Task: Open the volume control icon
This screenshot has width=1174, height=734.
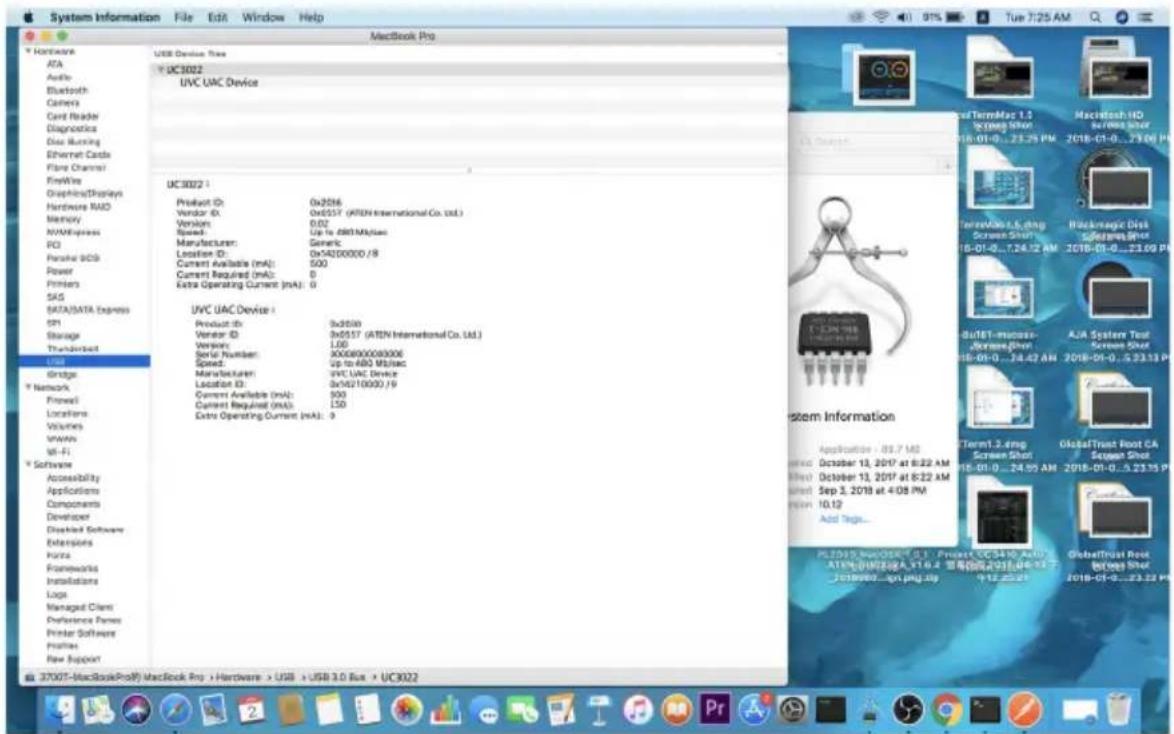Action: pyautogui.click(x=904, y=16)
